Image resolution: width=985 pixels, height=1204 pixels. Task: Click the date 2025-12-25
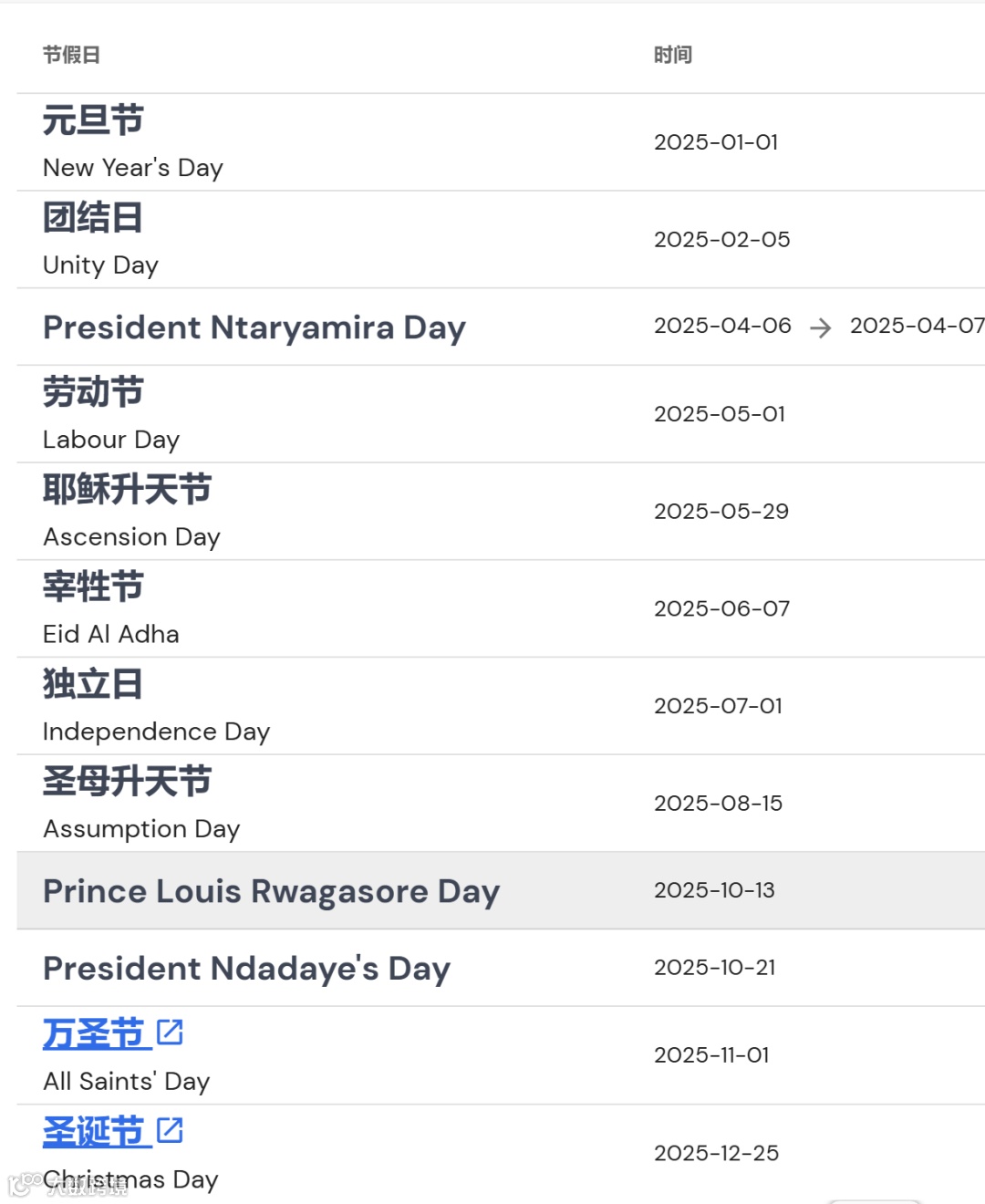tap(717, 1153)
